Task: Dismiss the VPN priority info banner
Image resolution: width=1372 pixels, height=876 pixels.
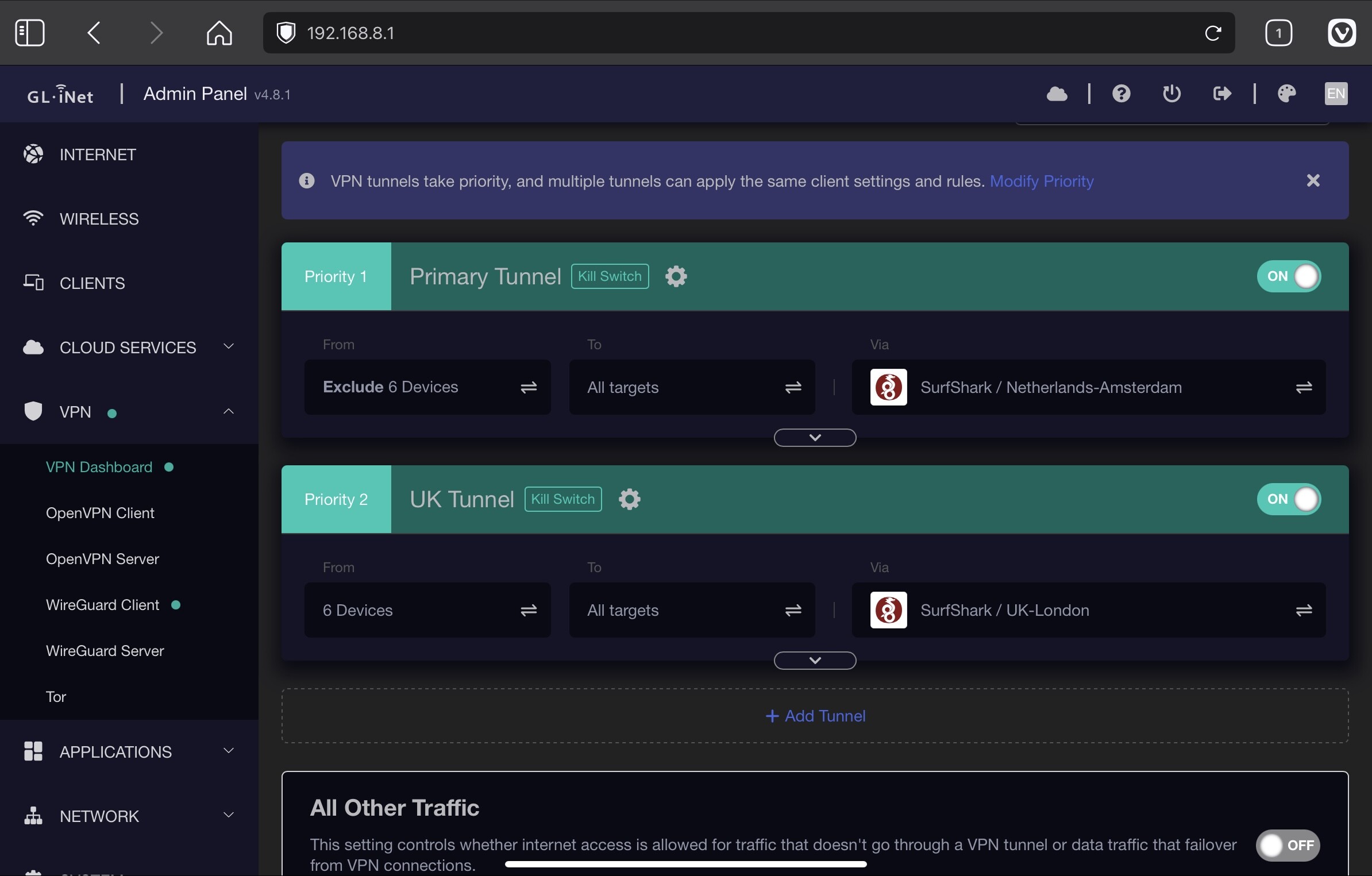Action: 1313,181
